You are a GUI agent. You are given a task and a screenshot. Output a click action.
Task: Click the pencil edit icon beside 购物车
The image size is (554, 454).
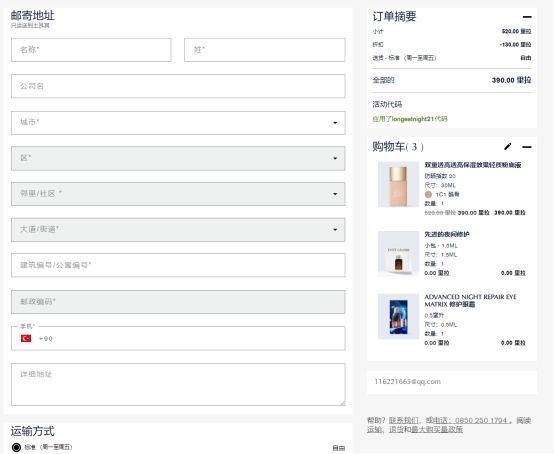tap(508, 147)
